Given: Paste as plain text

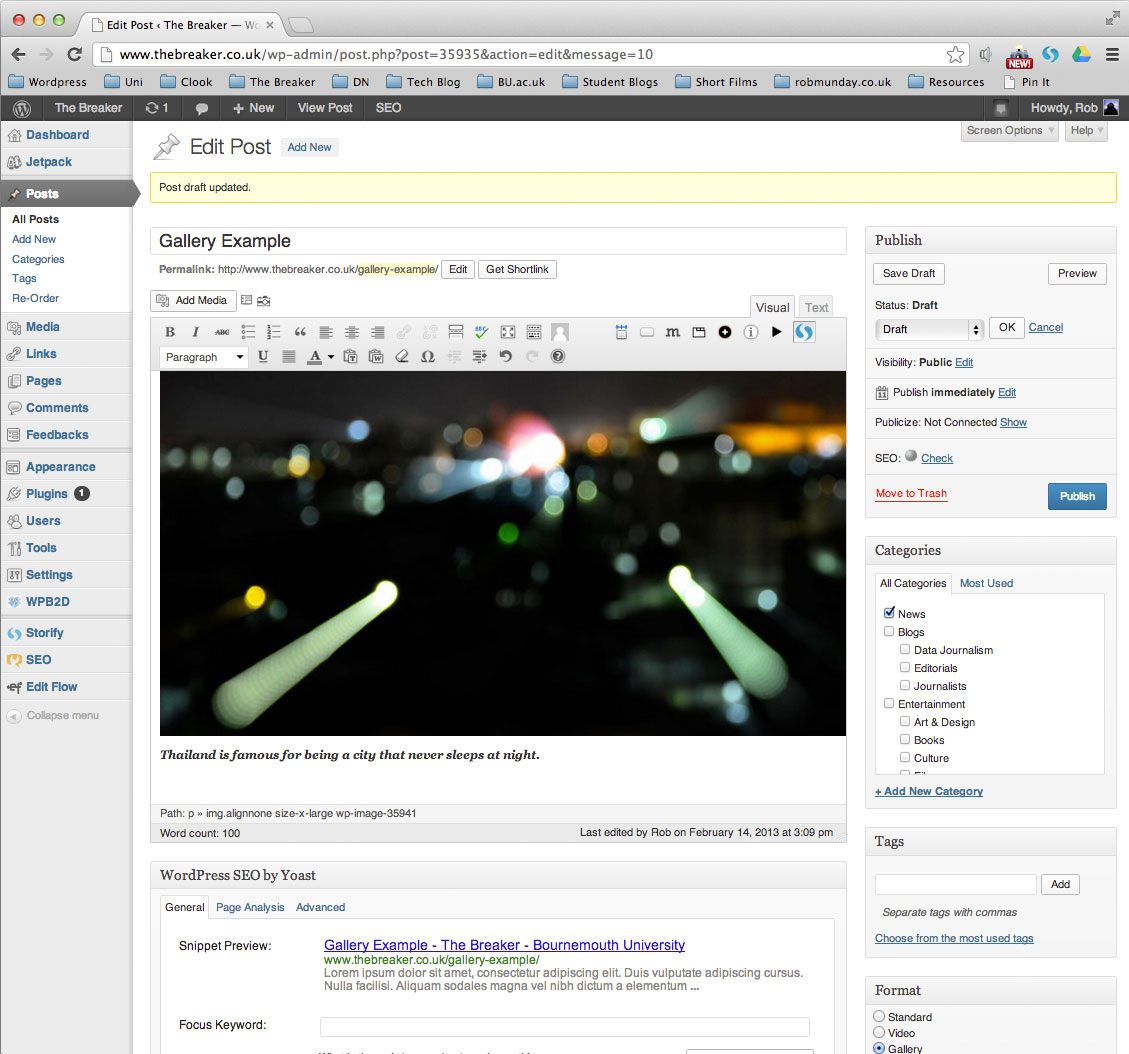Looking at the screenshot, I should pyautogui.click(x=350, y=356).
